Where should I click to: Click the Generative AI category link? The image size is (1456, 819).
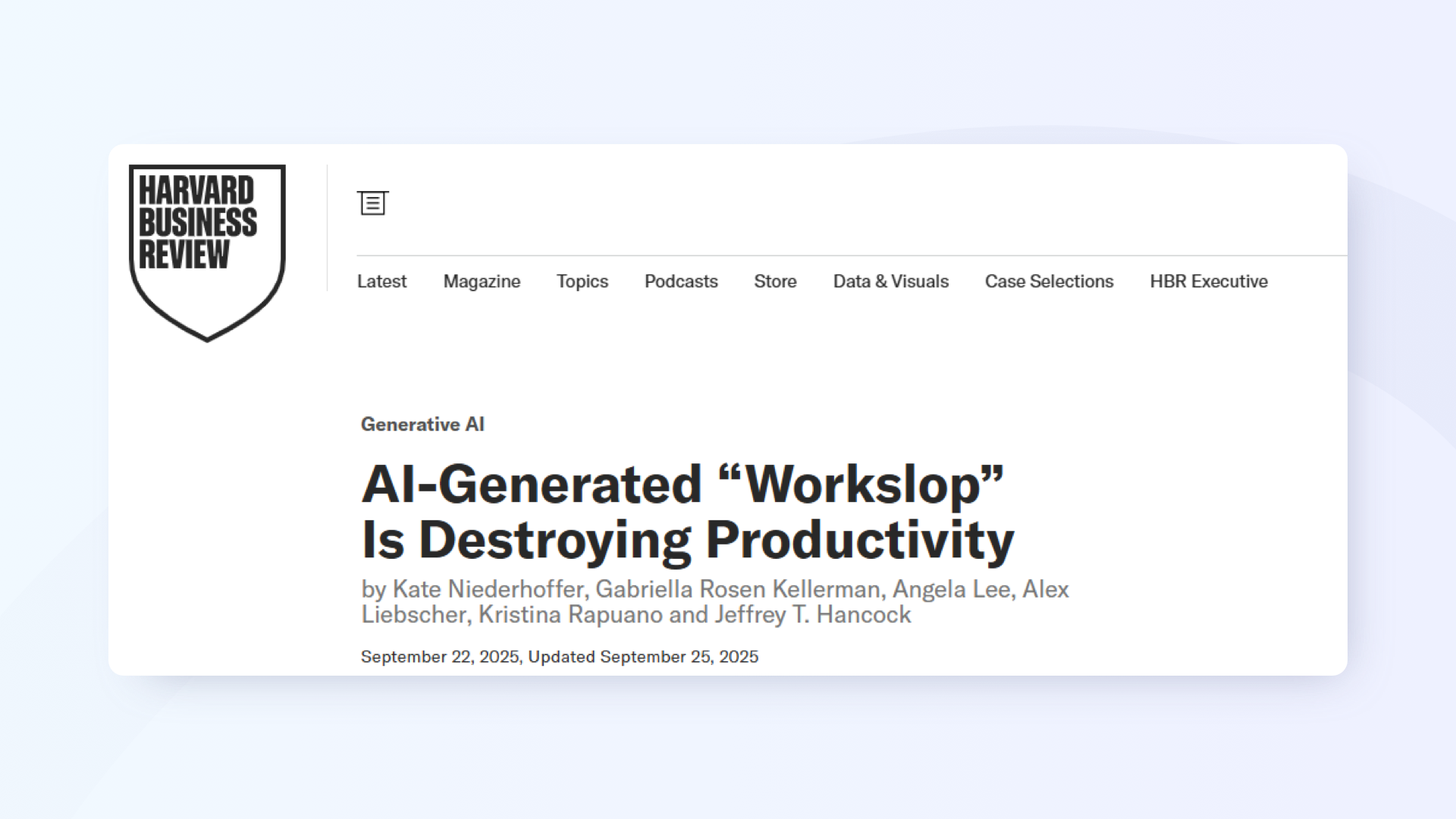[422, 424]
